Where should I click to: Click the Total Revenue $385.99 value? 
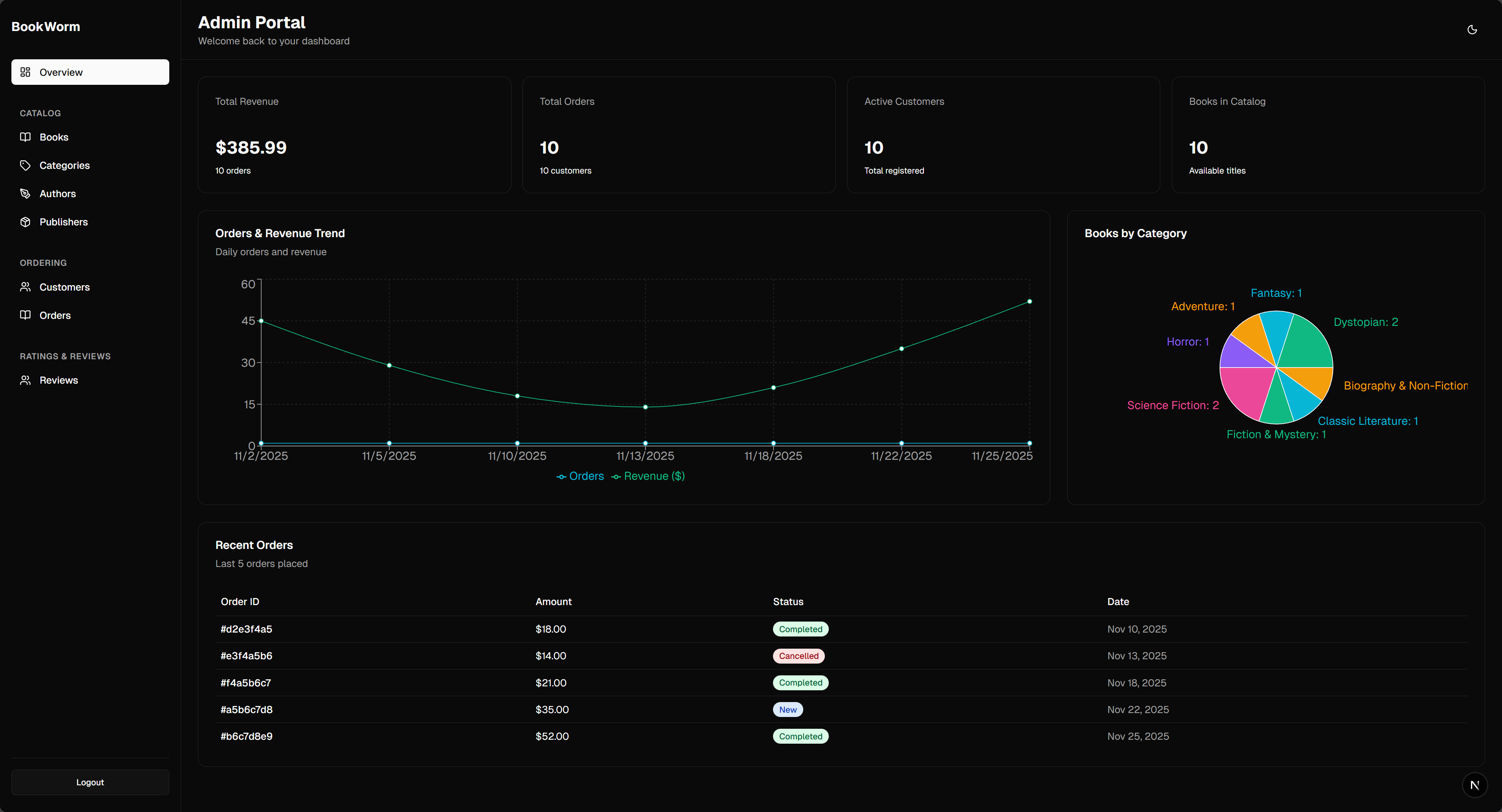251,148
